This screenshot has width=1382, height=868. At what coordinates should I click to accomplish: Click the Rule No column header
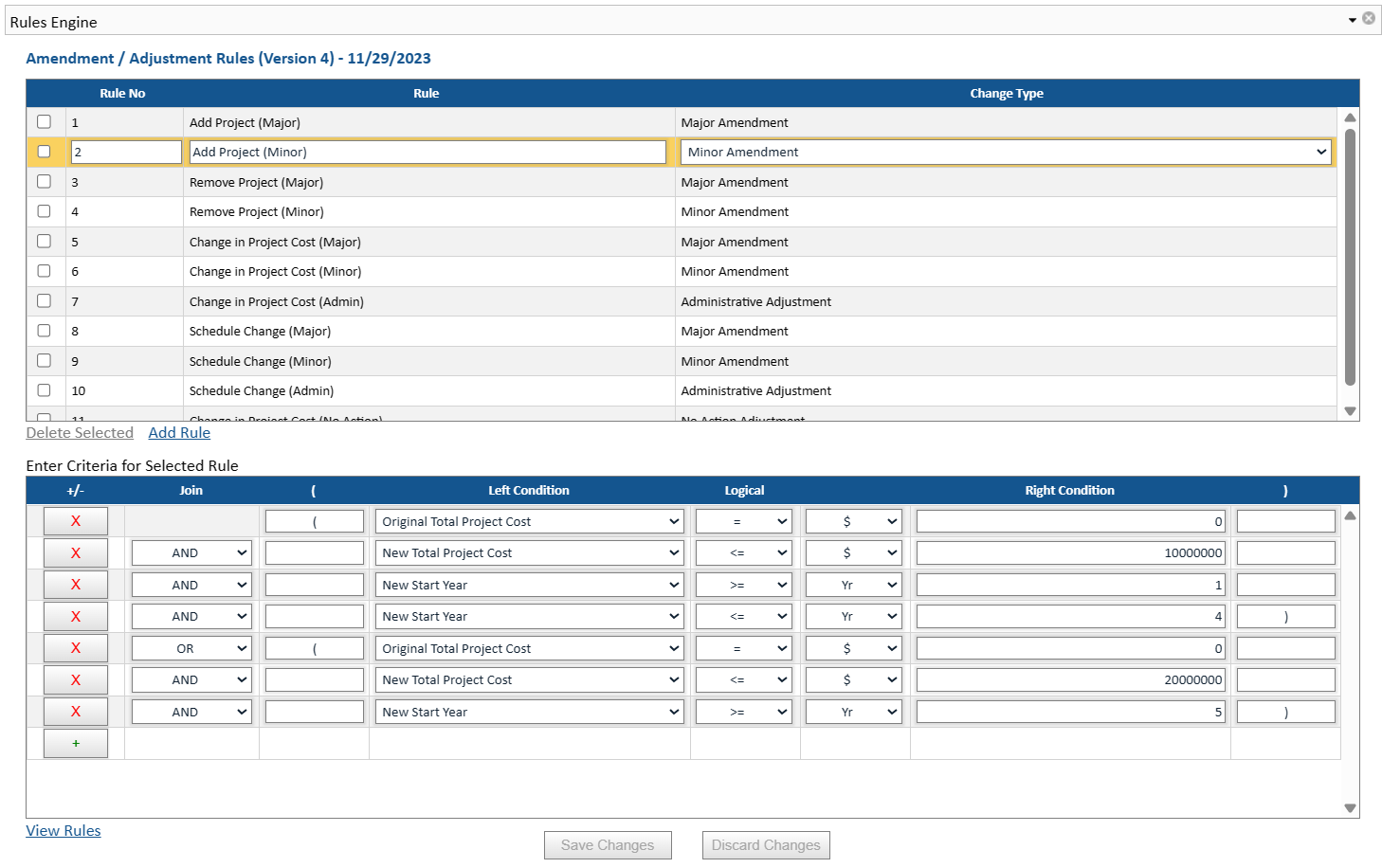[122, 93]
